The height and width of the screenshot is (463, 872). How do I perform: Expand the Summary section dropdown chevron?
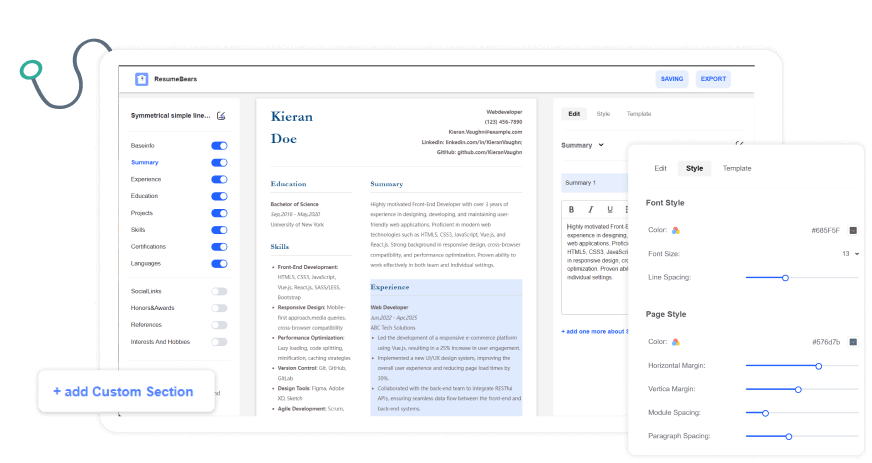tap(600, 146)
